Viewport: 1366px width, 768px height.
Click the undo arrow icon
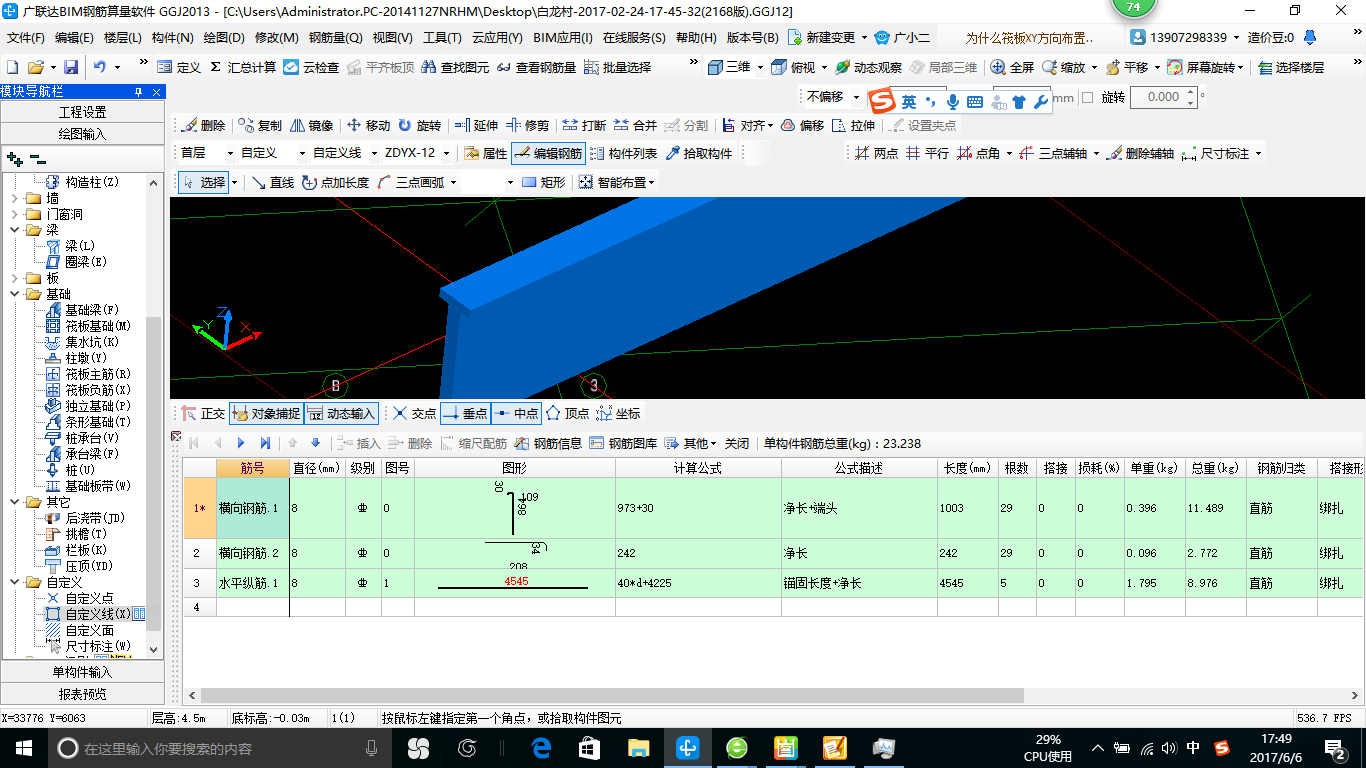[x=100, y=67]
